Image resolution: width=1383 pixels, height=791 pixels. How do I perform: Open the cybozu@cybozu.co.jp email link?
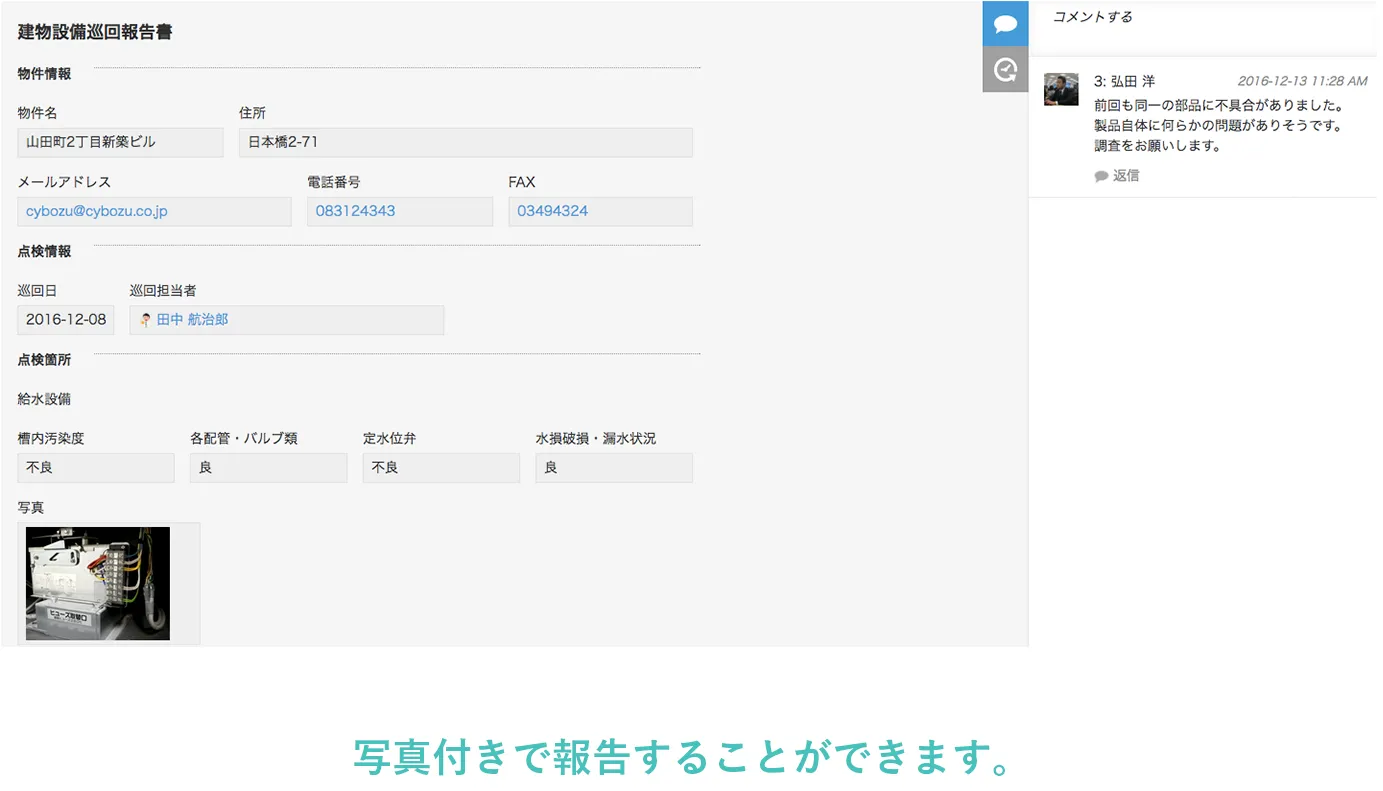[97, 211]
